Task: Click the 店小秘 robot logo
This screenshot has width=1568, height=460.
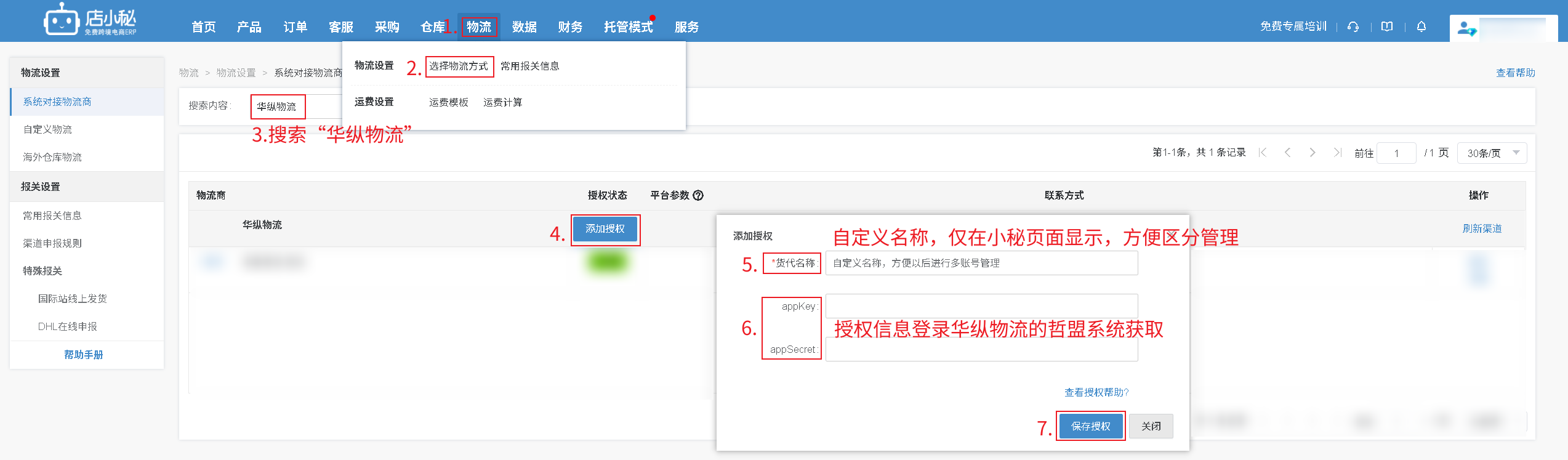Action: click(x=62, y=20)
